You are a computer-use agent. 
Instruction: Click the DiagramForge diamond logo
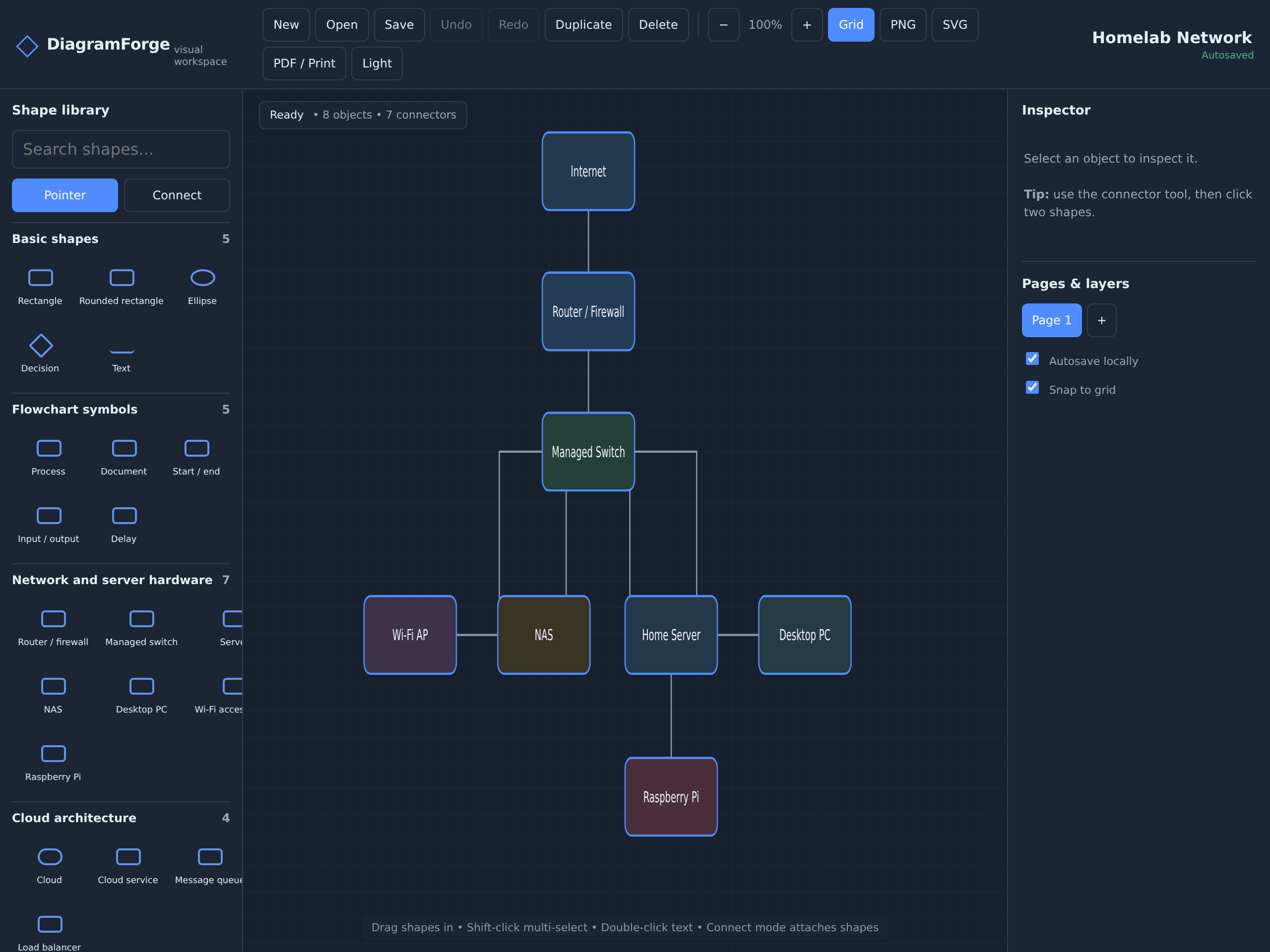(27, 47)
